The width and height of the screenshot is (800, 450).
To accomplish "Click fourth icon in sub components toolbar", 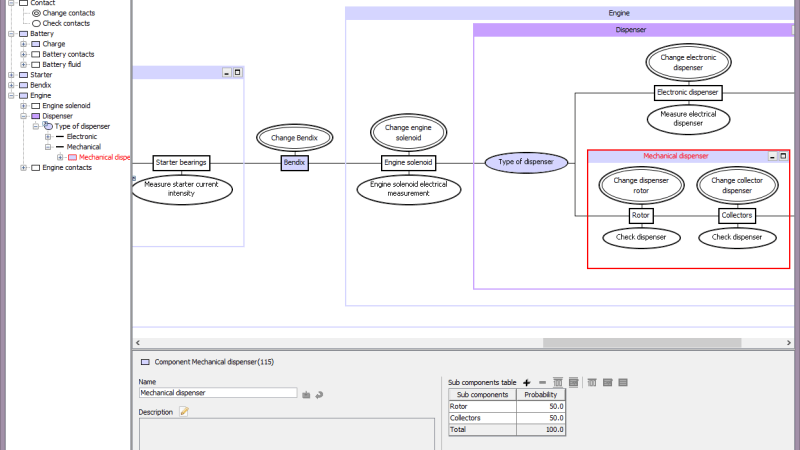I will pyautogui.click(x=573, y=382).
